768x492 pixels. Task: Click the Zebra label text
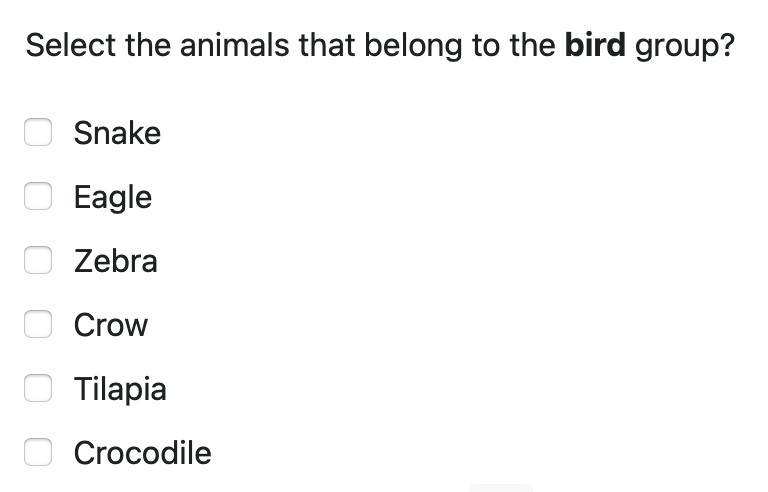(116, 261)
